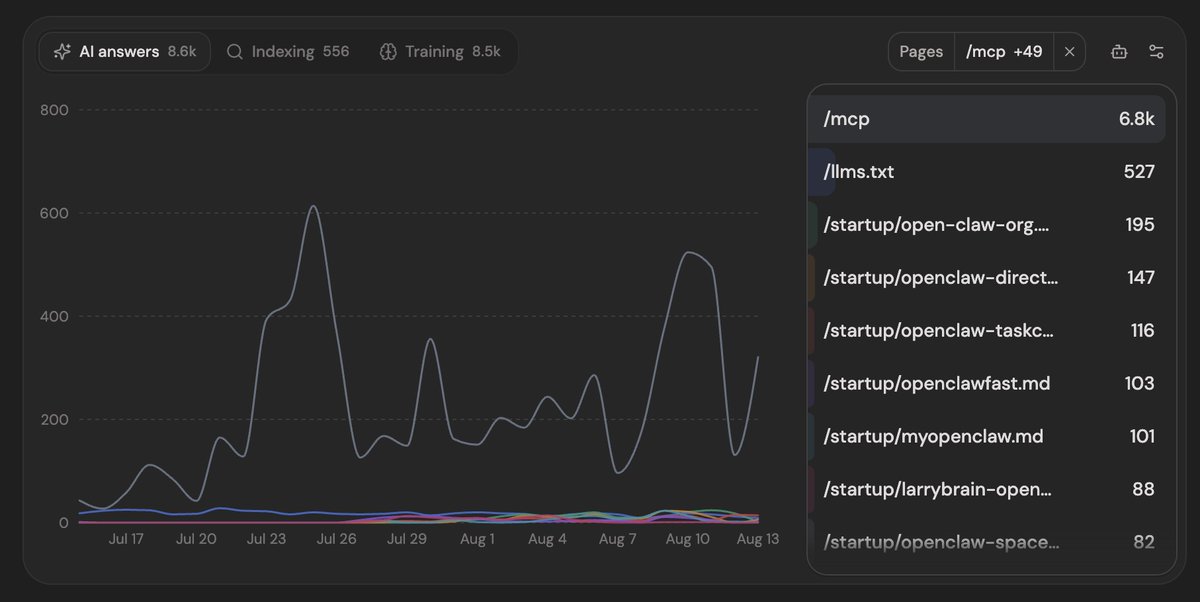
Task: Click the Jul 23 axis label
Action: pos(267,539)
